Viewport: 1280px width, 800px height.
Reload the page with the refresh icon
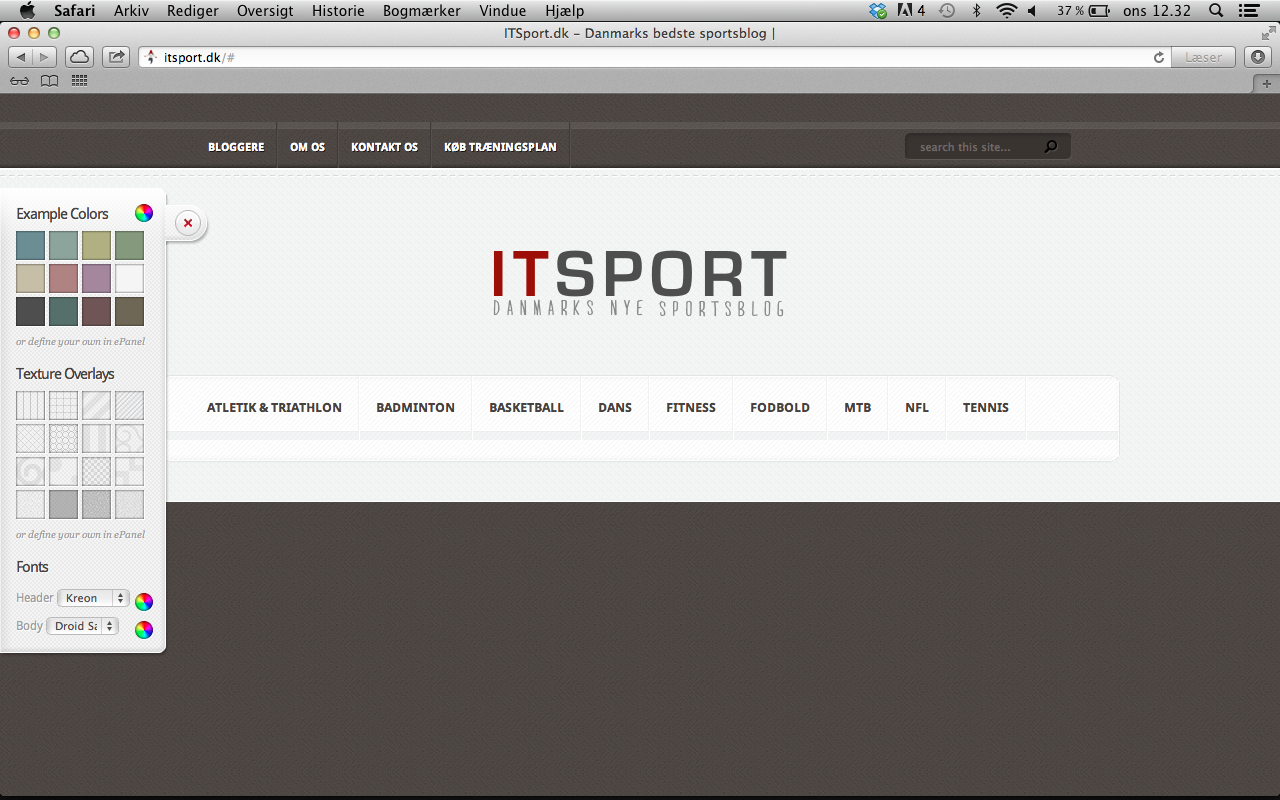point(1159,58)
